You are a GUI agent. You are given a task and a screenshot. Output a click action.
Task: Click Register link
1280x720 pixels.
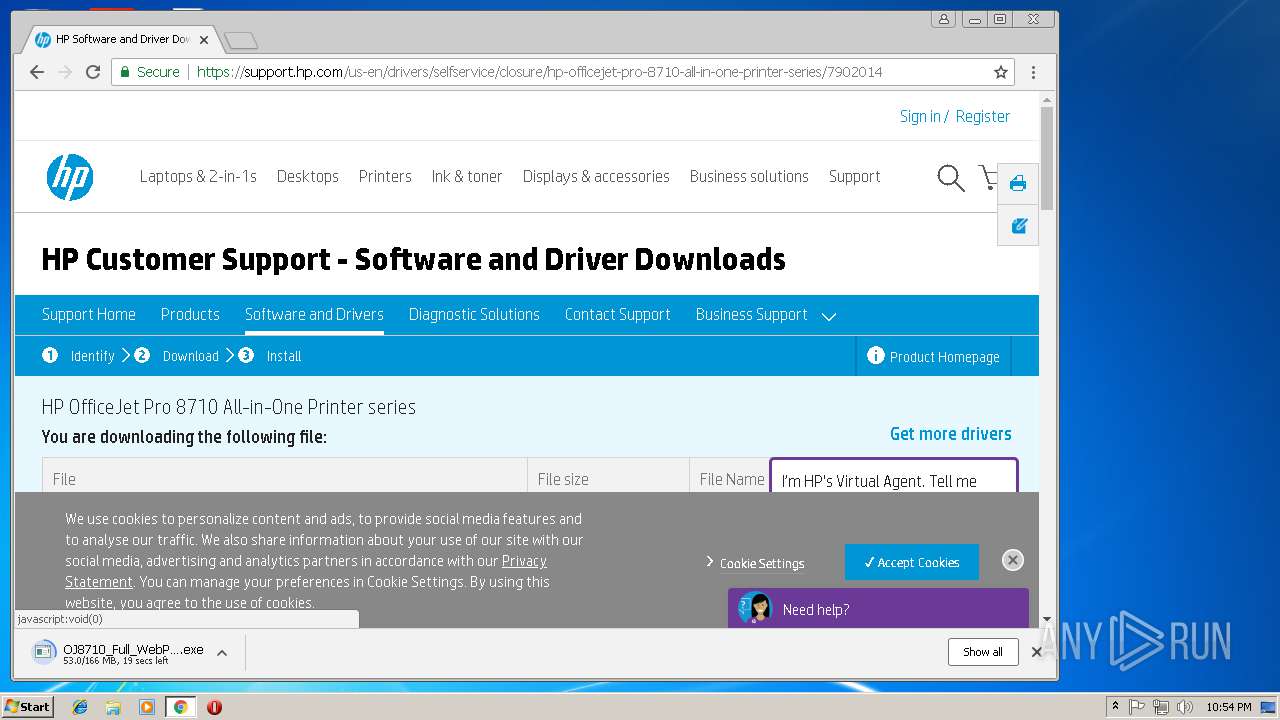click(x=983, y=116)
